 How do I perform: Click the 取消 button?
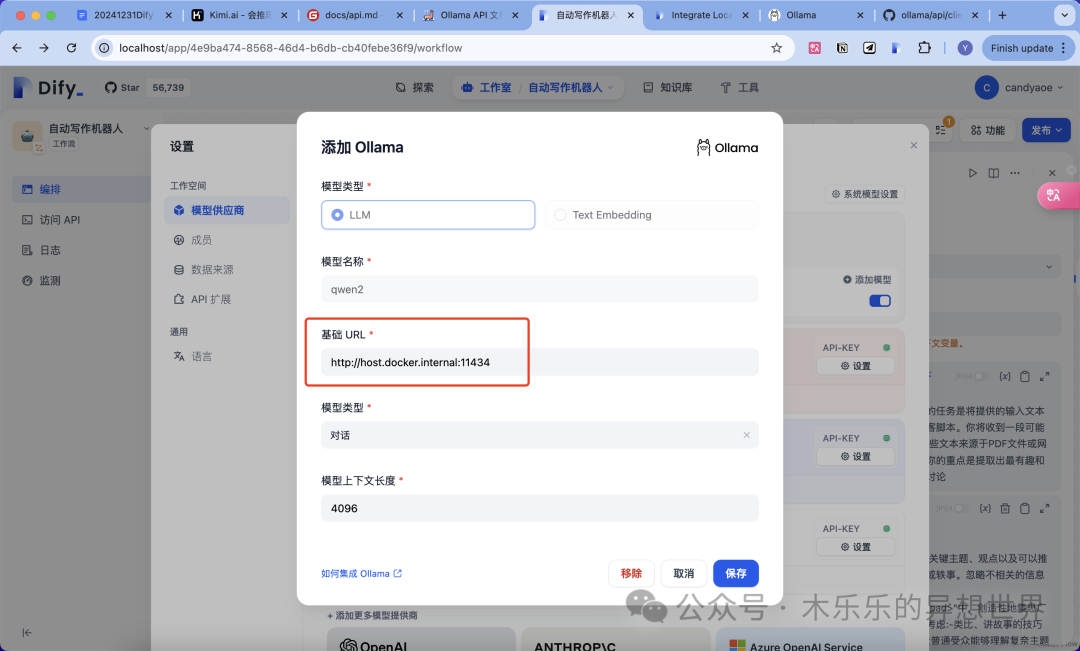coord(683,573)
